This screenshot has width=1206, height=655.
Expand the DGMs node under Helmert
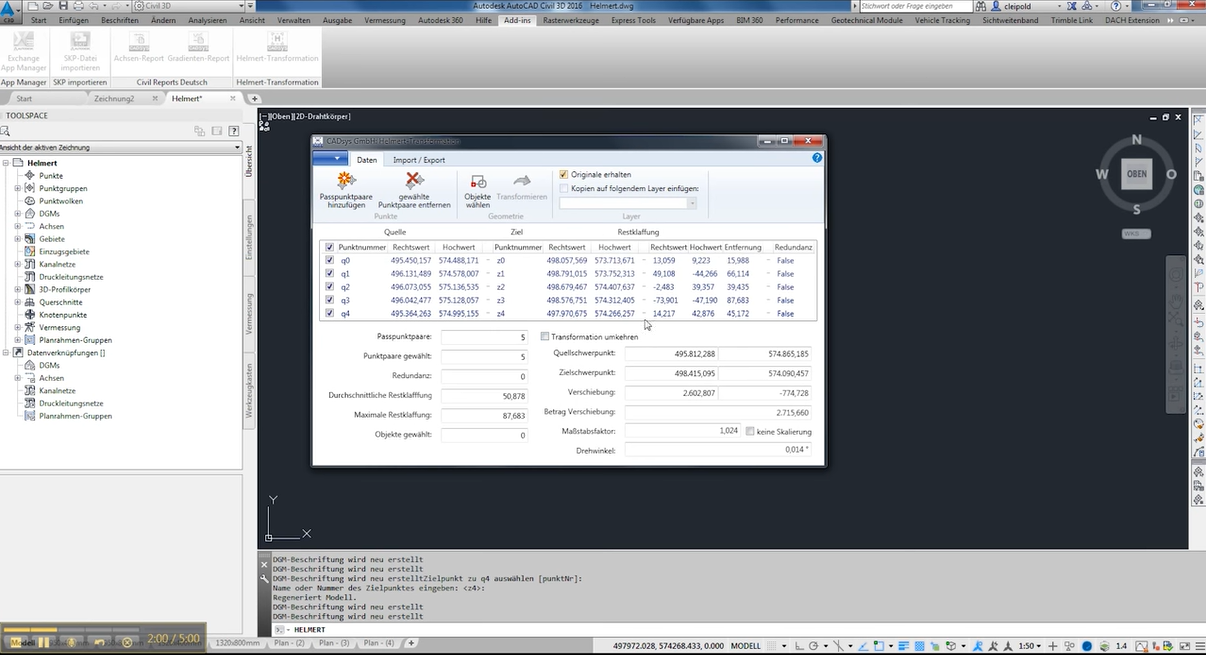pyautogui.click(x=17, y=214)
